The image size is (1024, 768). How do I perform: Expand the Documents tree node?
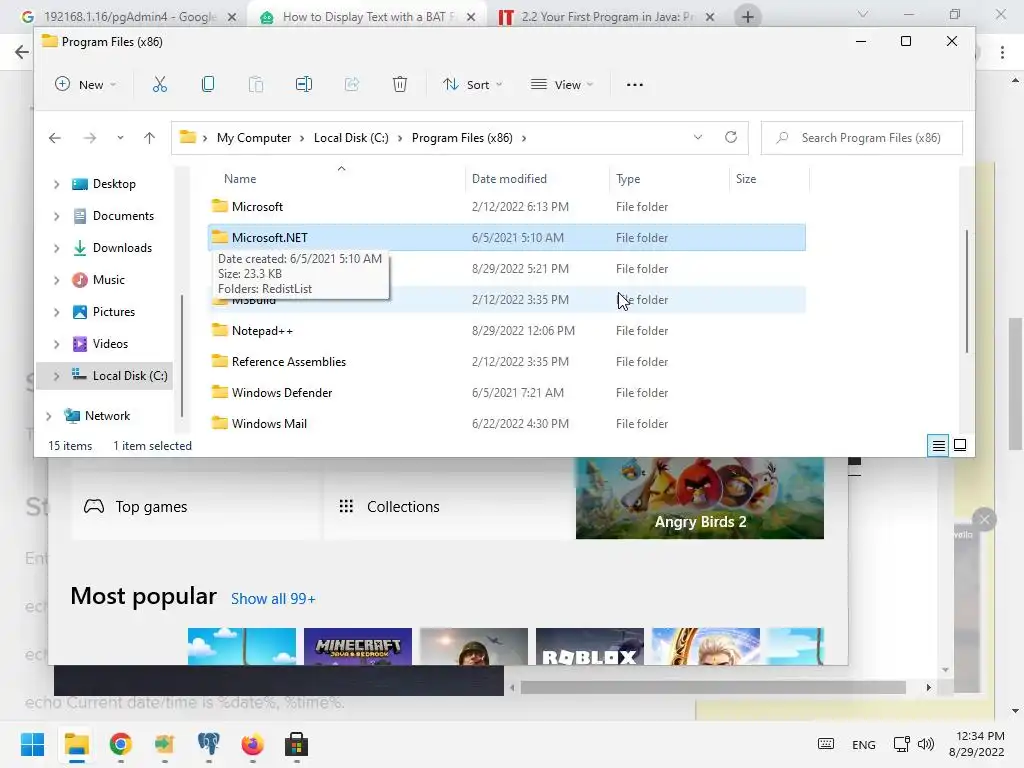point(56,216)
